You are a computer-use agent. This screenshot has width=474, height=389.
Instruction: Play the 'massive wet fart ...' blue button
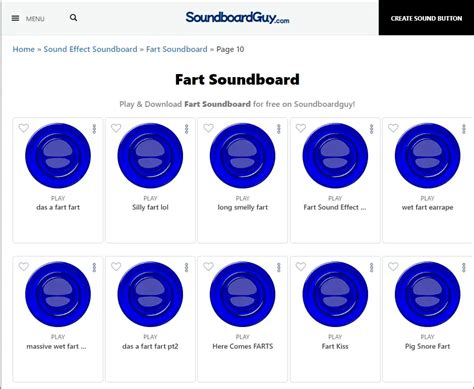pos(58,294)
